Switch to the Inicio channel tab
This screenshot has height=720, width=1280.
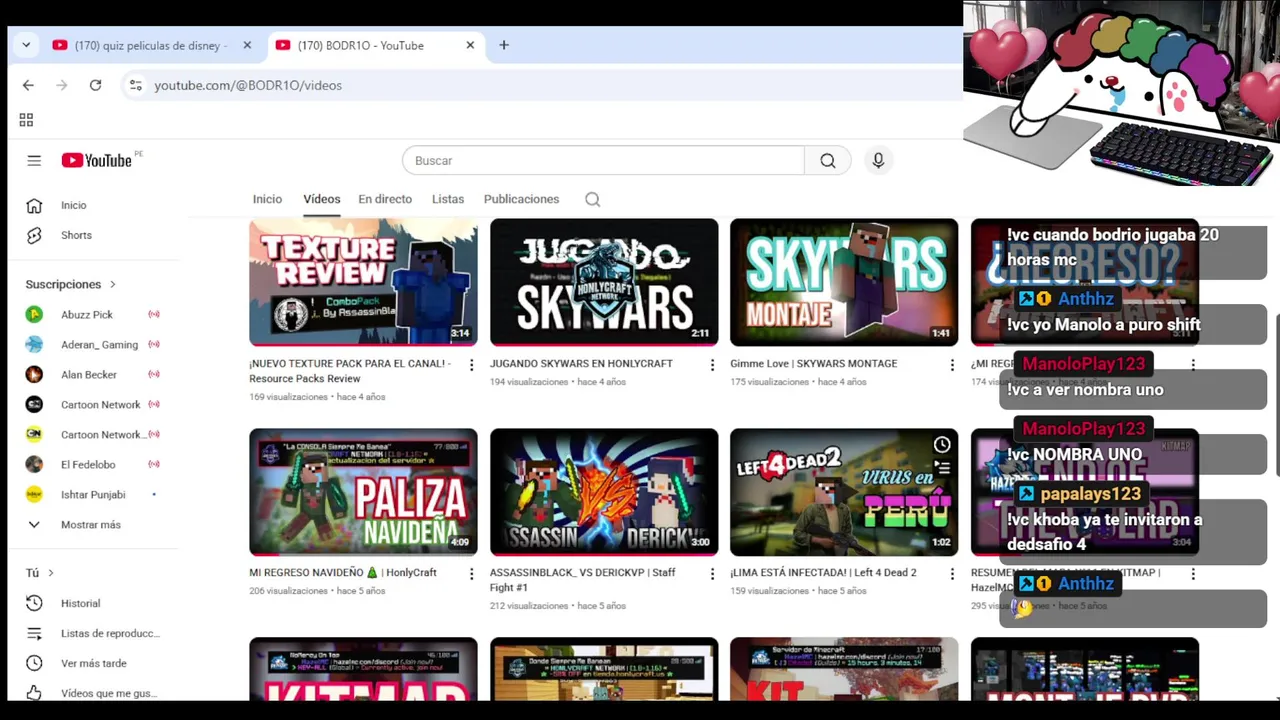267,199
